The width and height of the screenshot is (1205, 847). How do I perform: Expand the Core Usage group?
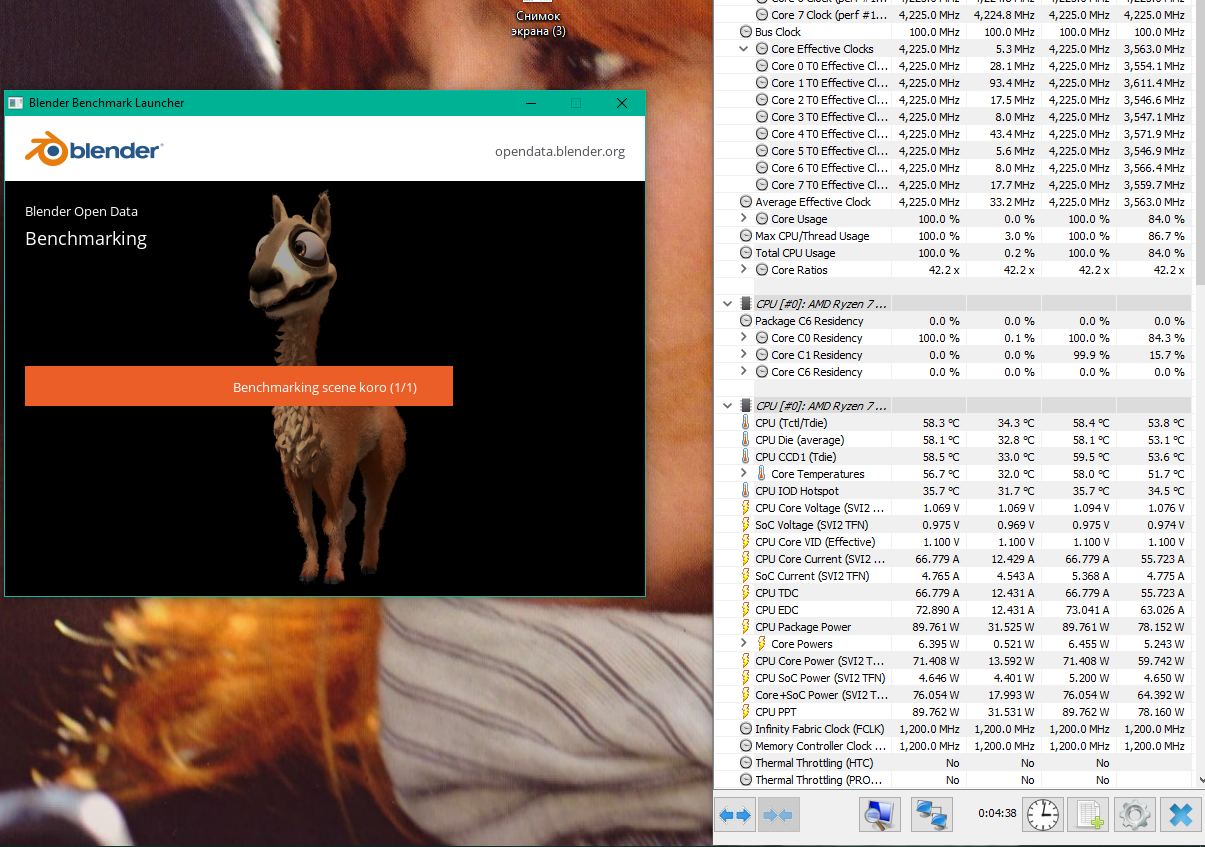[x=743, y=219]
